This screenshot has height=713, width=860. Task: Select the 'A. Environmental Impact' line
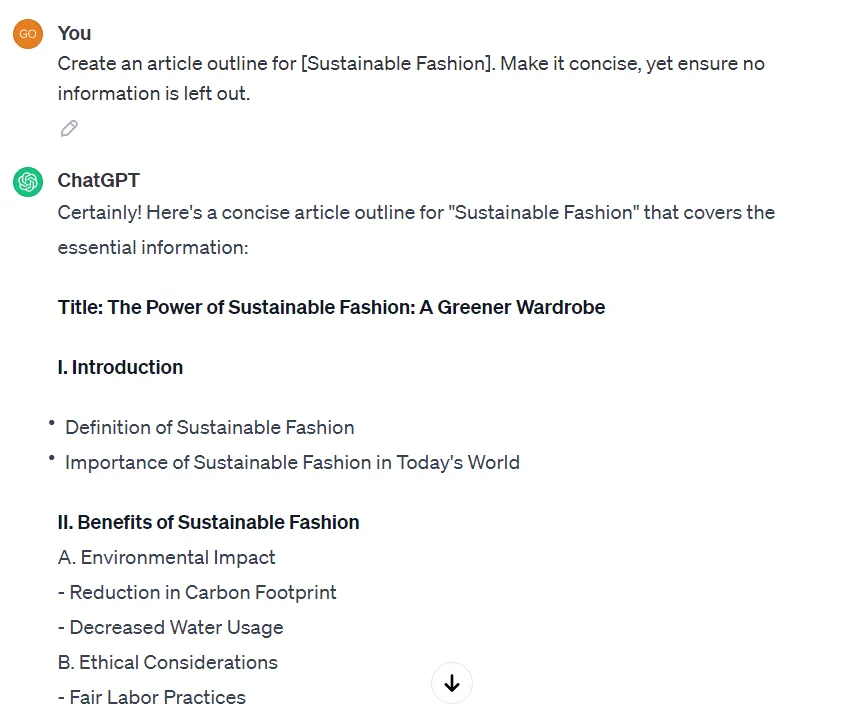pyautogui.click(x=167, y=557)
